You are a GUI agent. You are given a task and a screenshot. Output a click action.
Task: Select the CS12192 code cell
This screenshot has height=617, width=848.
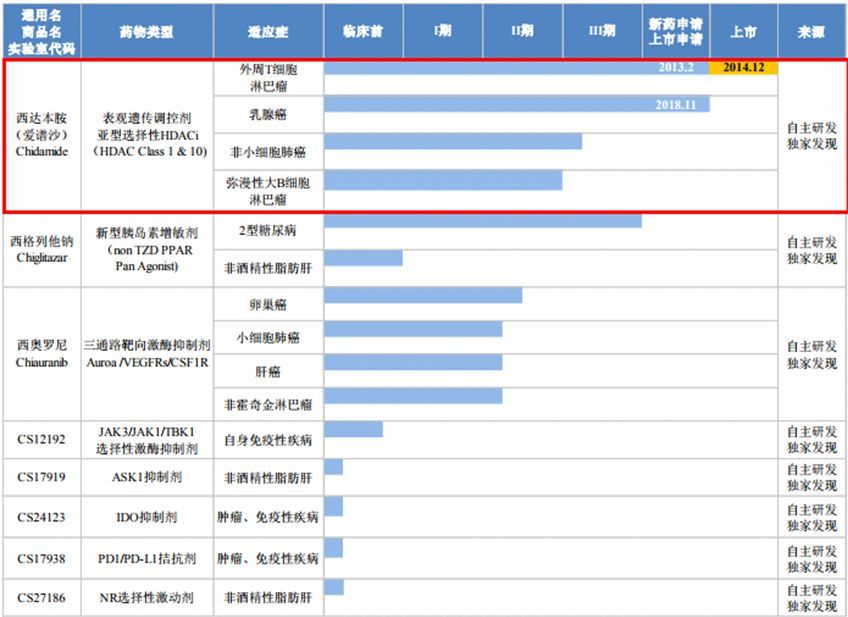[x=42, y=440]
